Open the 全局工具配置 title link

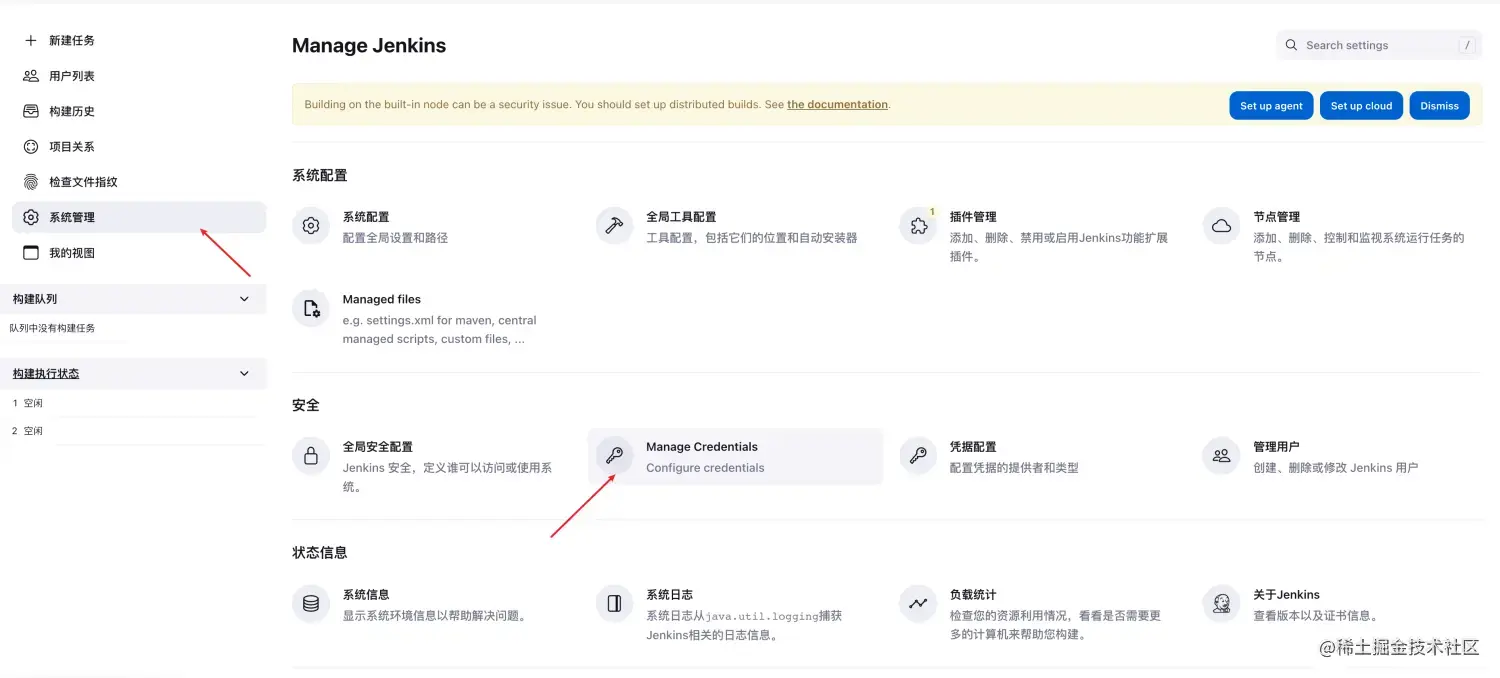pyautogui.click(x=681, y=217)
